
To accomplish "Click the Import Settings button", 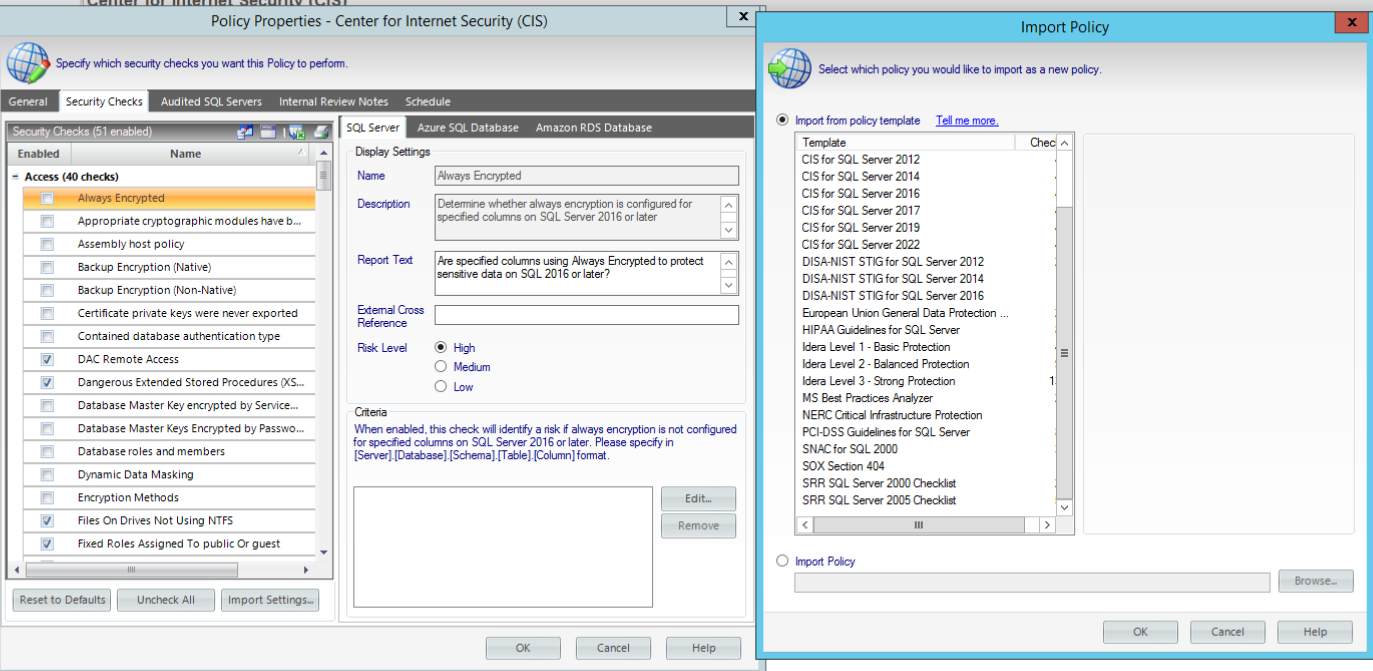I will (x=270, y=600).
